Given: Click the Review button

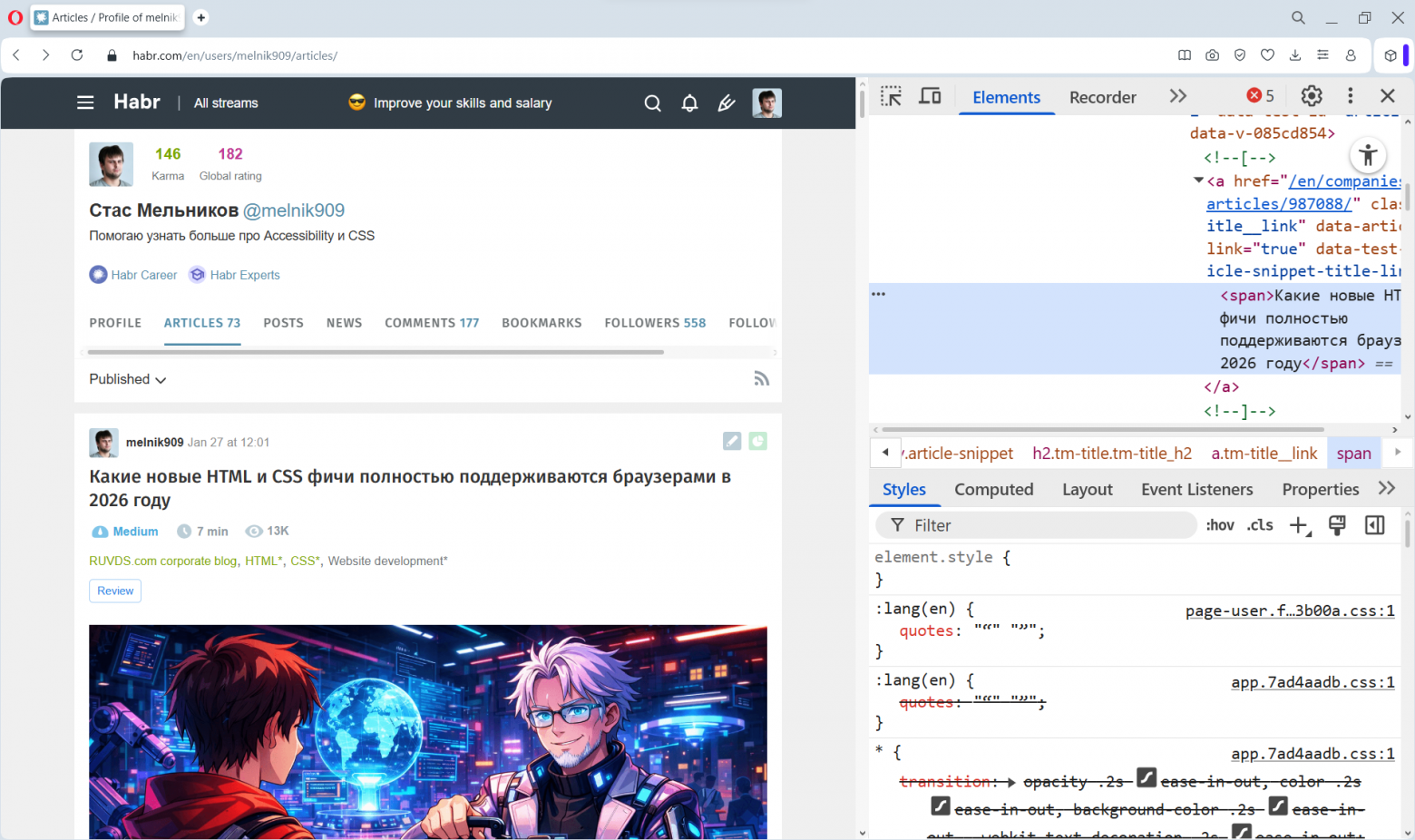Looking at the screenshot, I should (115, 591).
